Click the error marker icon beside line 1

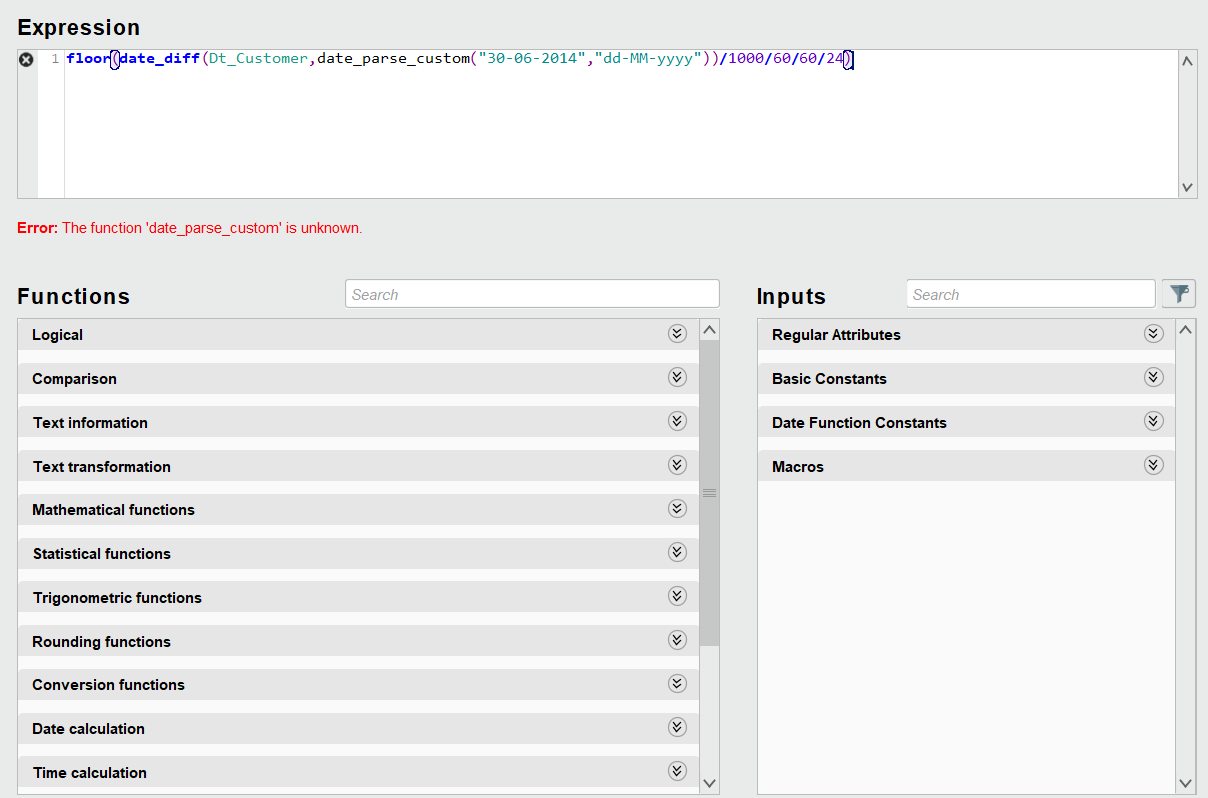(x=26, y=59)
